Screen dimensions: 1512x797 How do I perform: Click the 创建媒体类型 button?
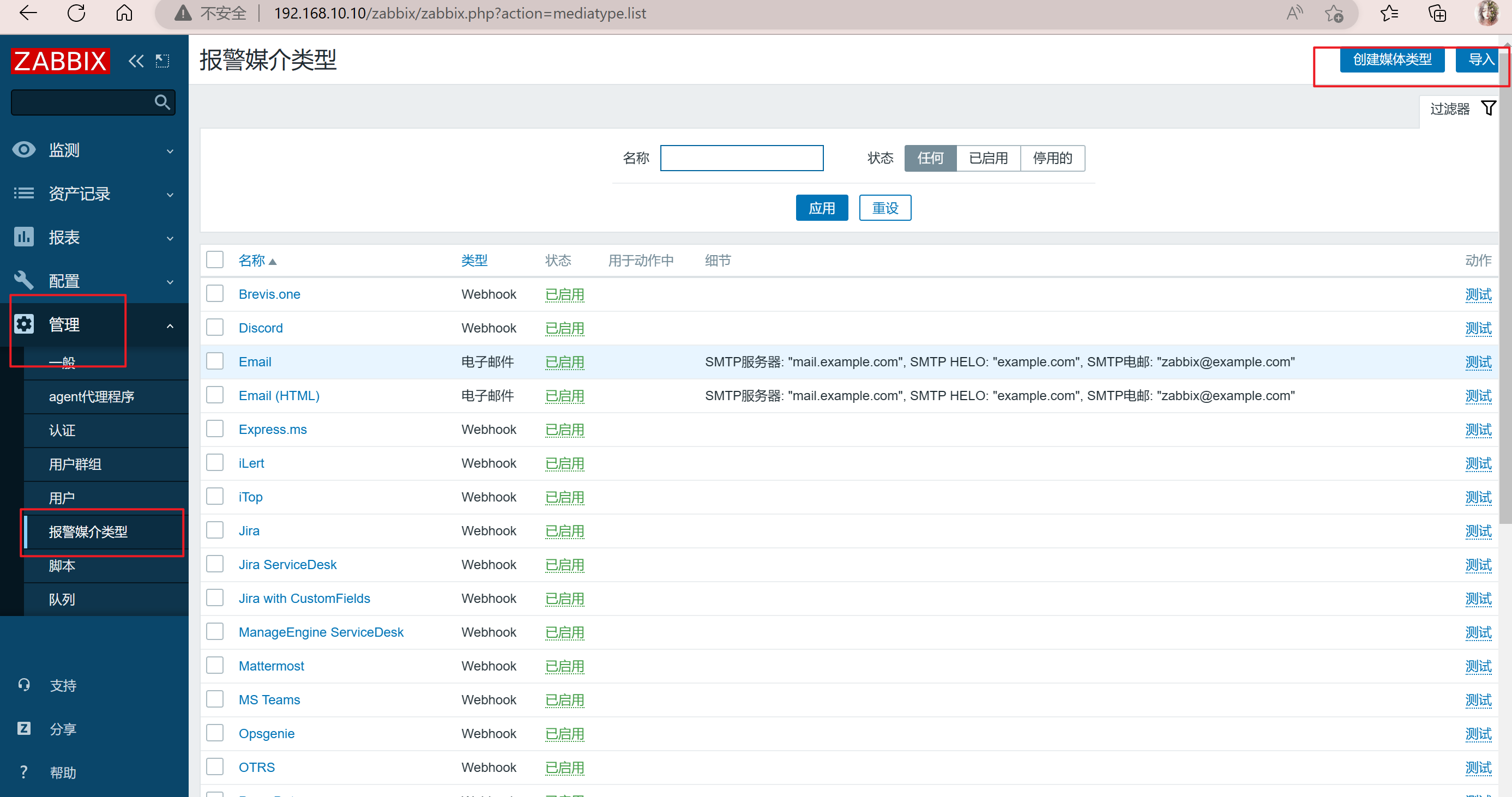pos(1392,59)
